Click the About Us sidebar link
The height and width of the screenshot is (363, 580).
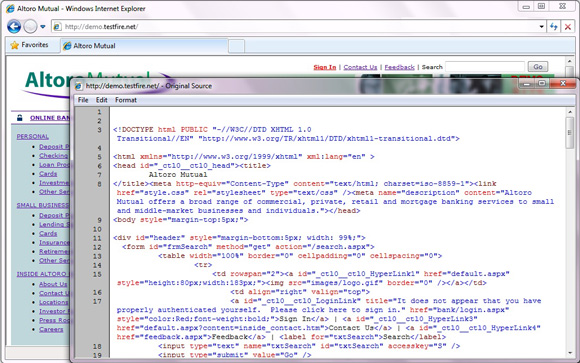pos(53,284)
